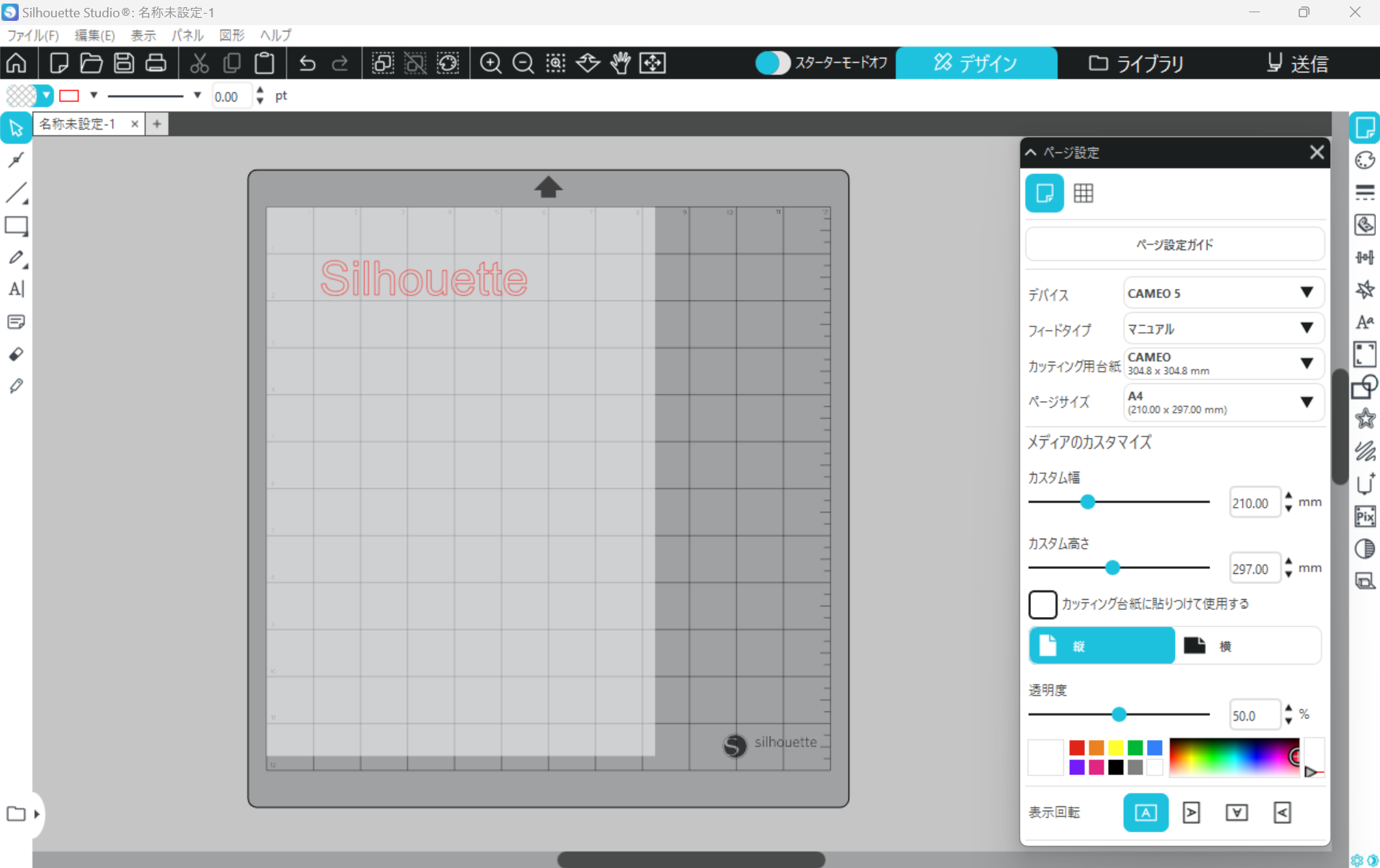Image resolution: width=1380 pixels, height=868 pixels.
Task: Open the Fill color palette panel
Action: coord(1365,160)
